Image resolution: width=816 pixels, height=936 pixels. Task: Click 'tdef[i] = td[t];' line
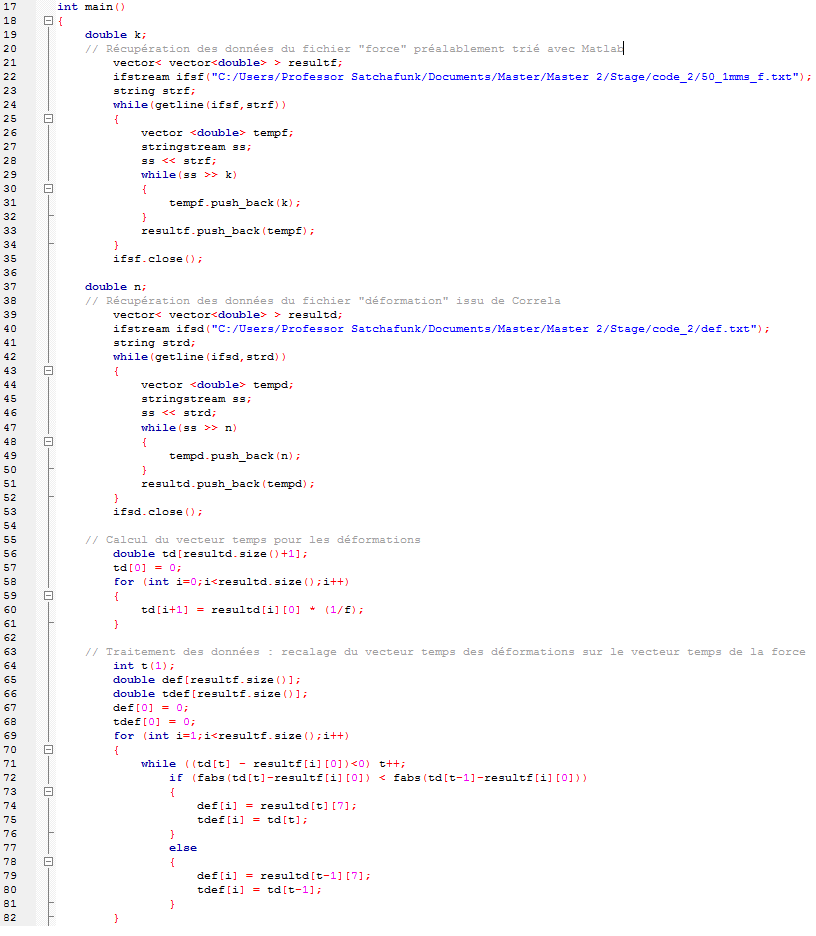[252, 820]
